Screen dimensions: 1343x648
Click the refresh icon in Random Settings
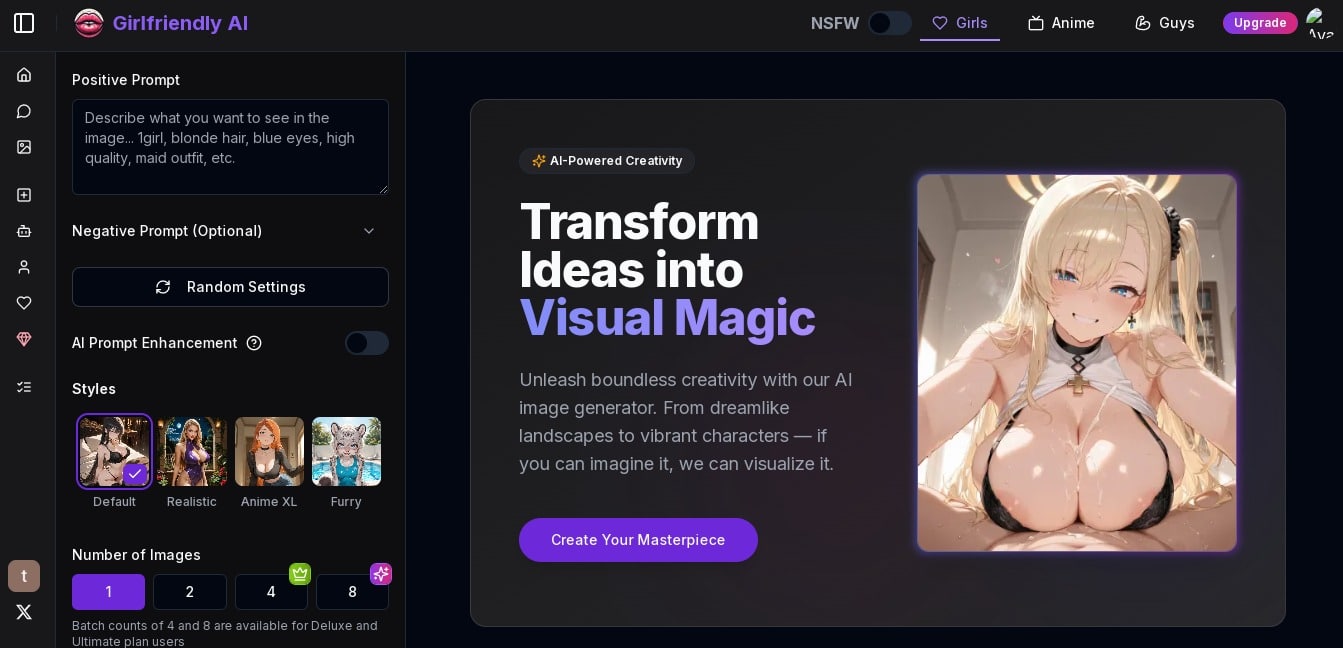(x=163, y=287)
